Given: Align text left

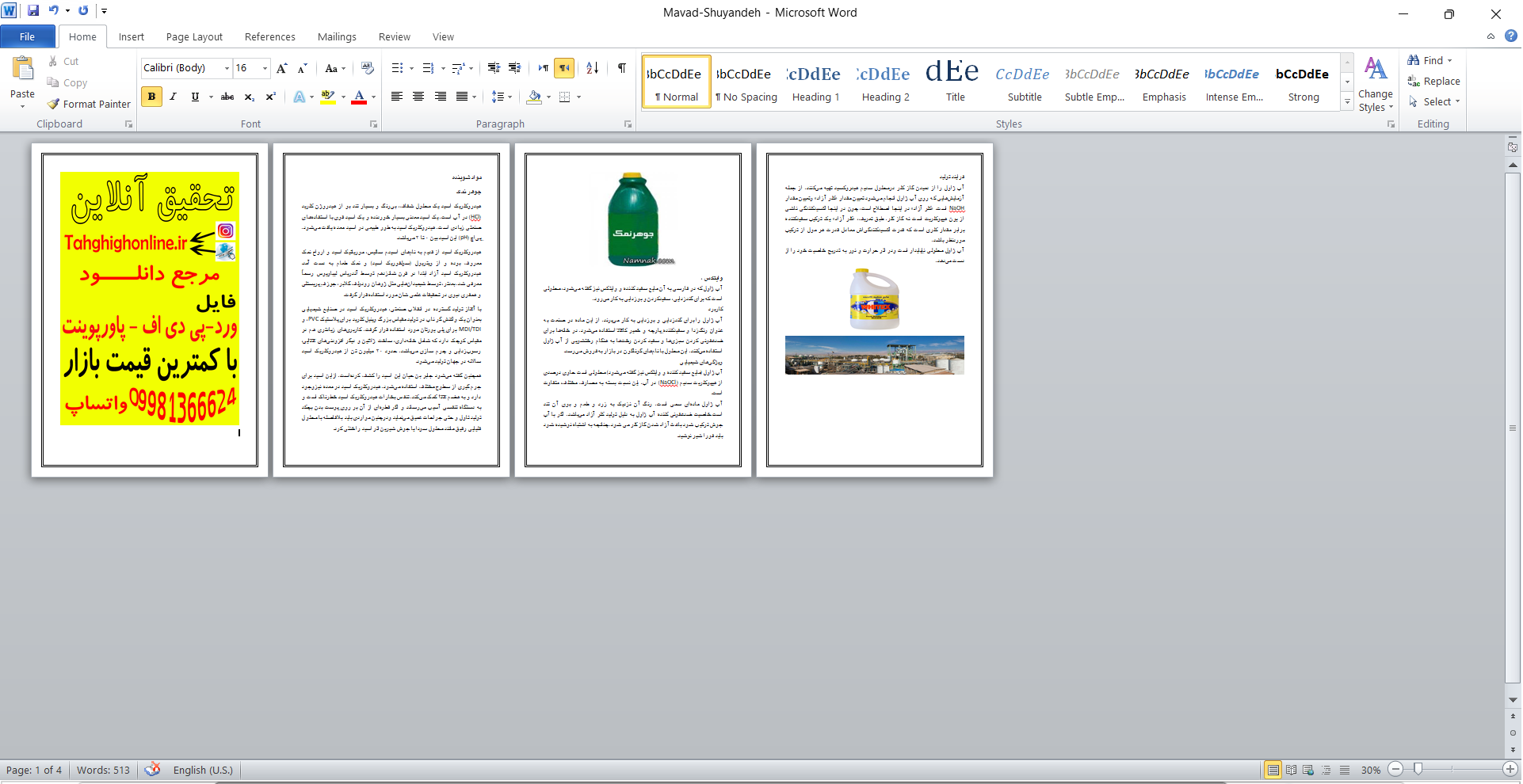Looking at the screenshot, I should pos(397,97).
